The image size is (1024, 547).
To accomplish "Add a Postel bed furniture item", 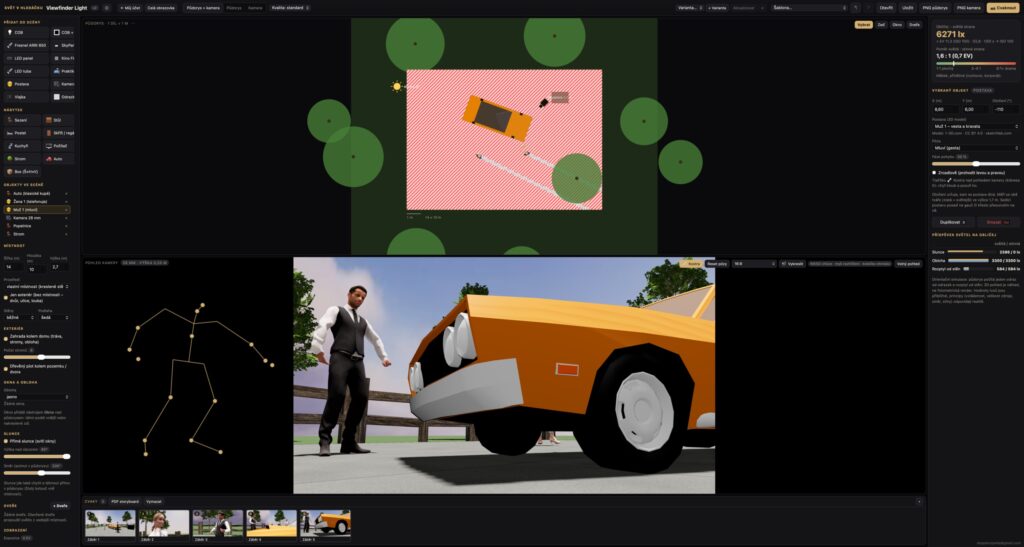I will click(x=22, y=133).
